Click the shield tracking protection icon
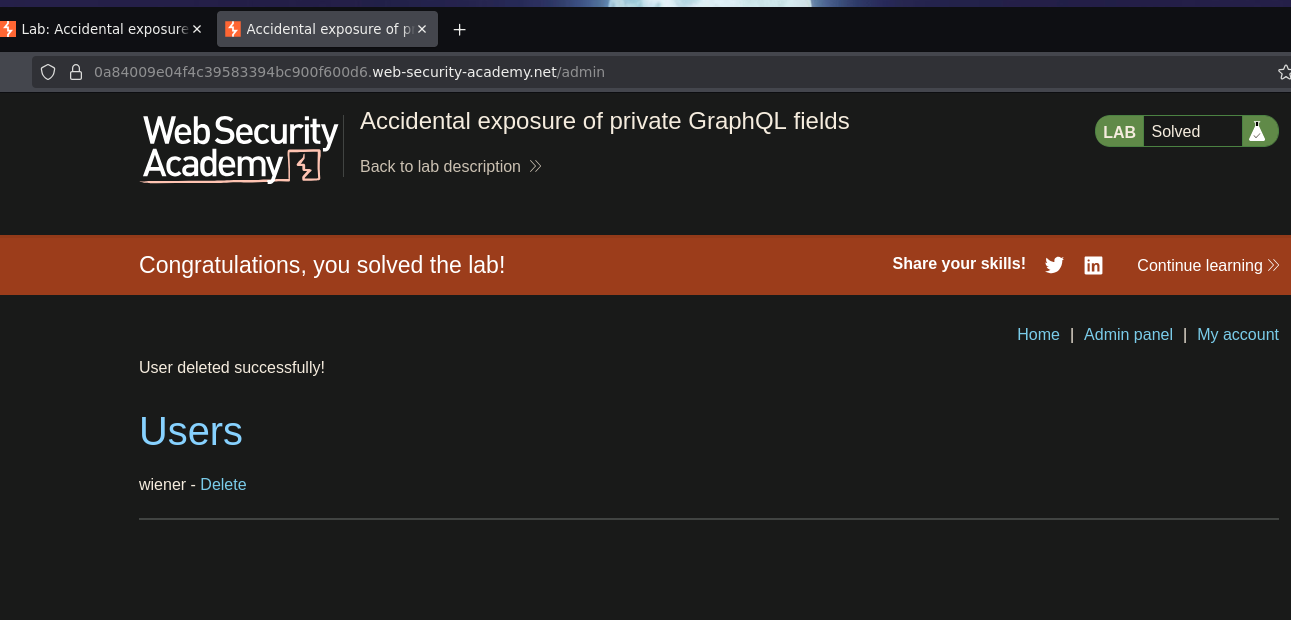 pos(48,72)
